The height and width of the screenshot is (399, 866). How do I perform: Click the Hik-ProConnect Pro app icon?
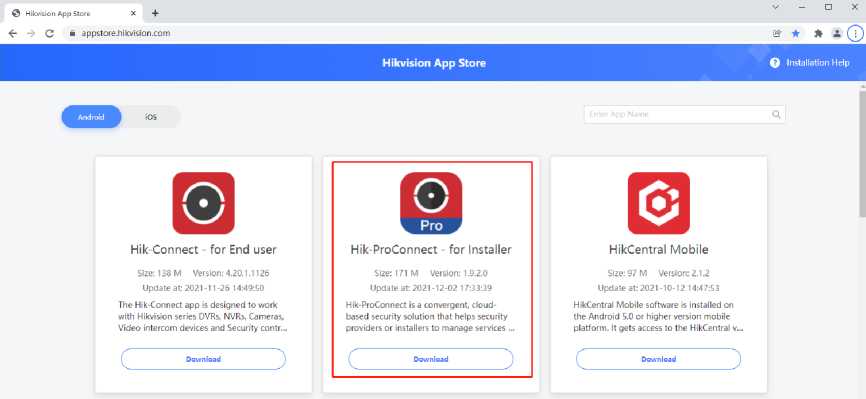(431, 203)
